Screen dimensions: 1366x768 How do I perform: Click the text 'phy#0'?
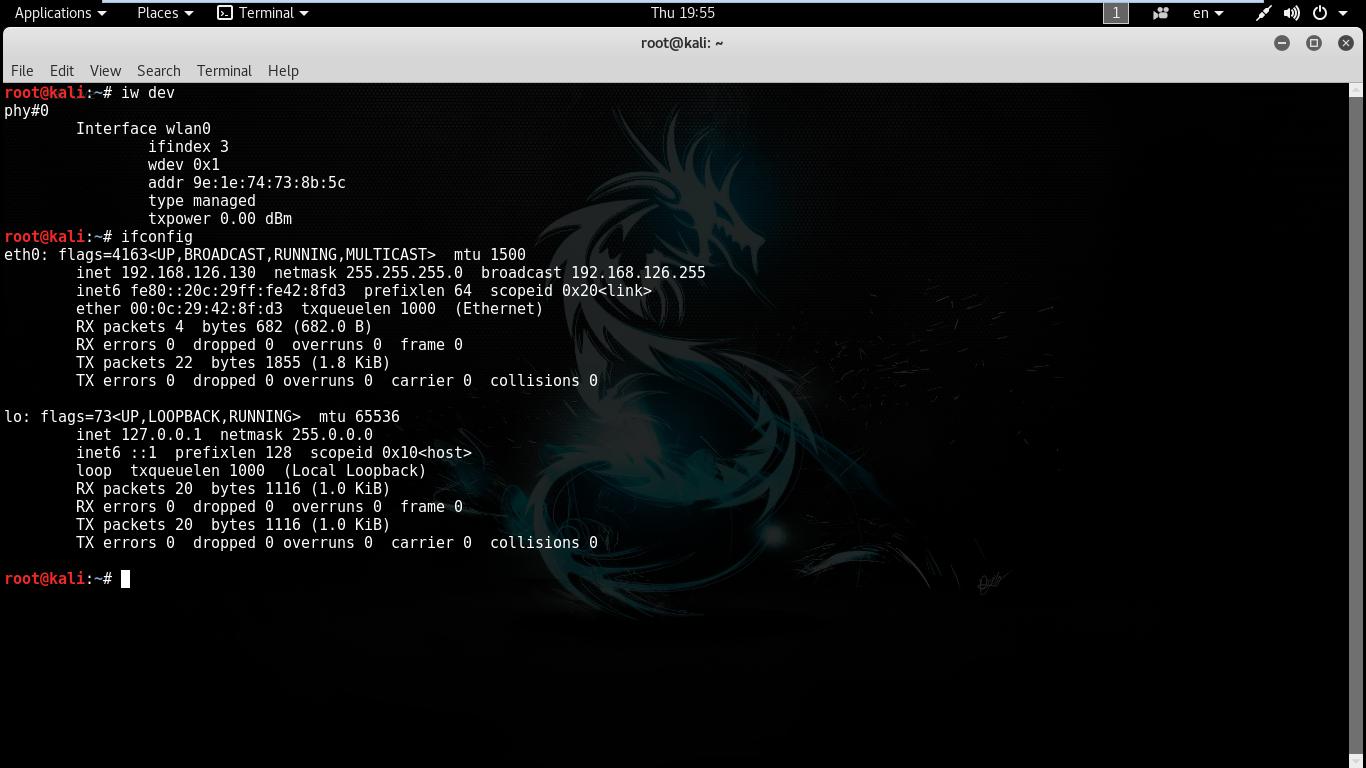point(26,111)
